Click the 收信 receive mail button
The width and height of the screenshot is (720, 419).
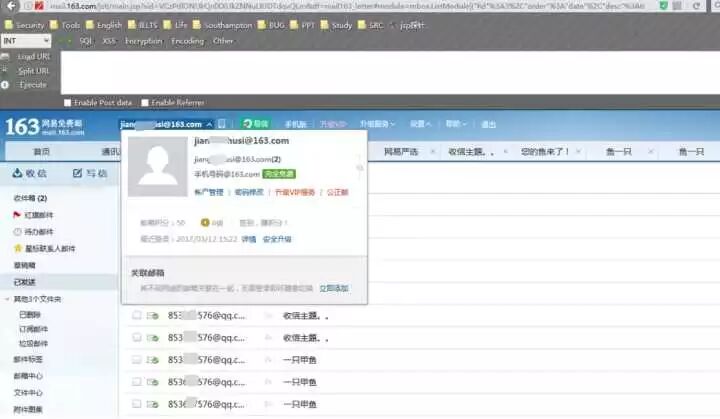tap(30, 173)
